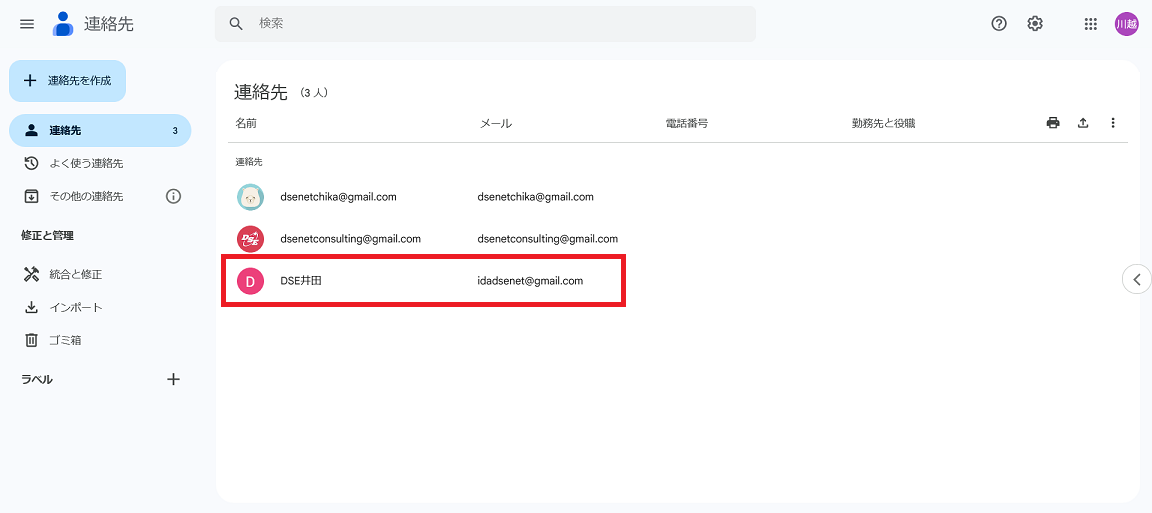Click the print contacts icon

point(1053,123)
